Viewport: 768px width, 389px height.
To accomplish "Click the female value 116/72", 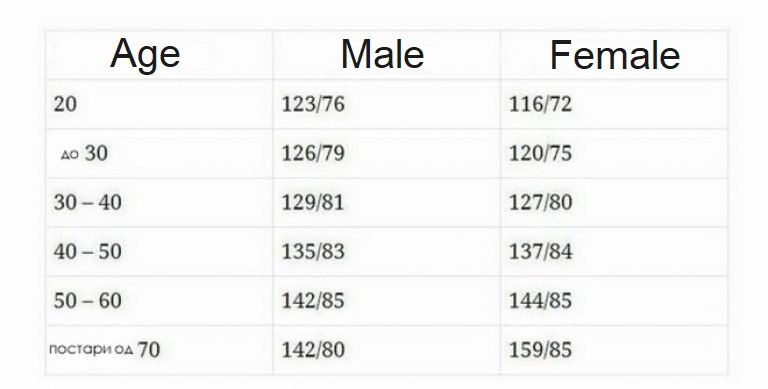I will tap(541, 104).
